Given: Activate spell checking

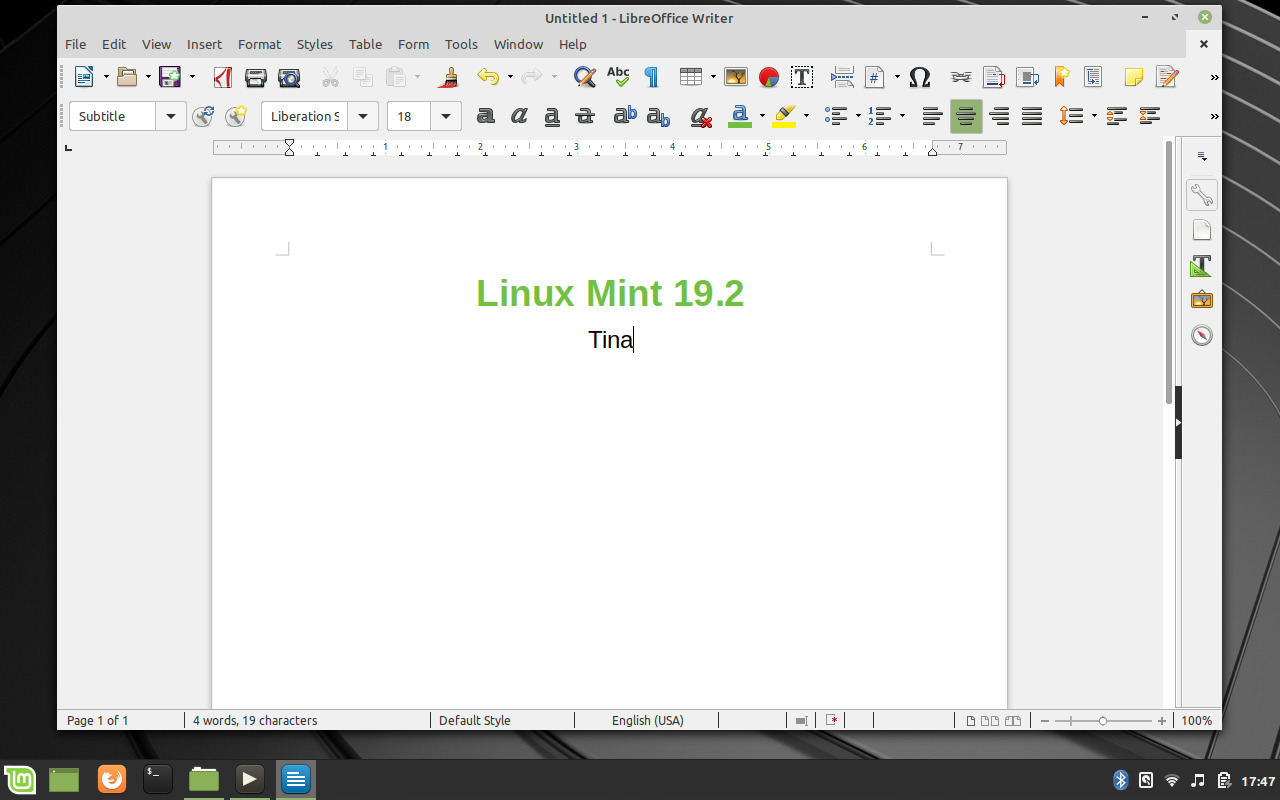Looking at the screenshot, I should coord(618,77).
